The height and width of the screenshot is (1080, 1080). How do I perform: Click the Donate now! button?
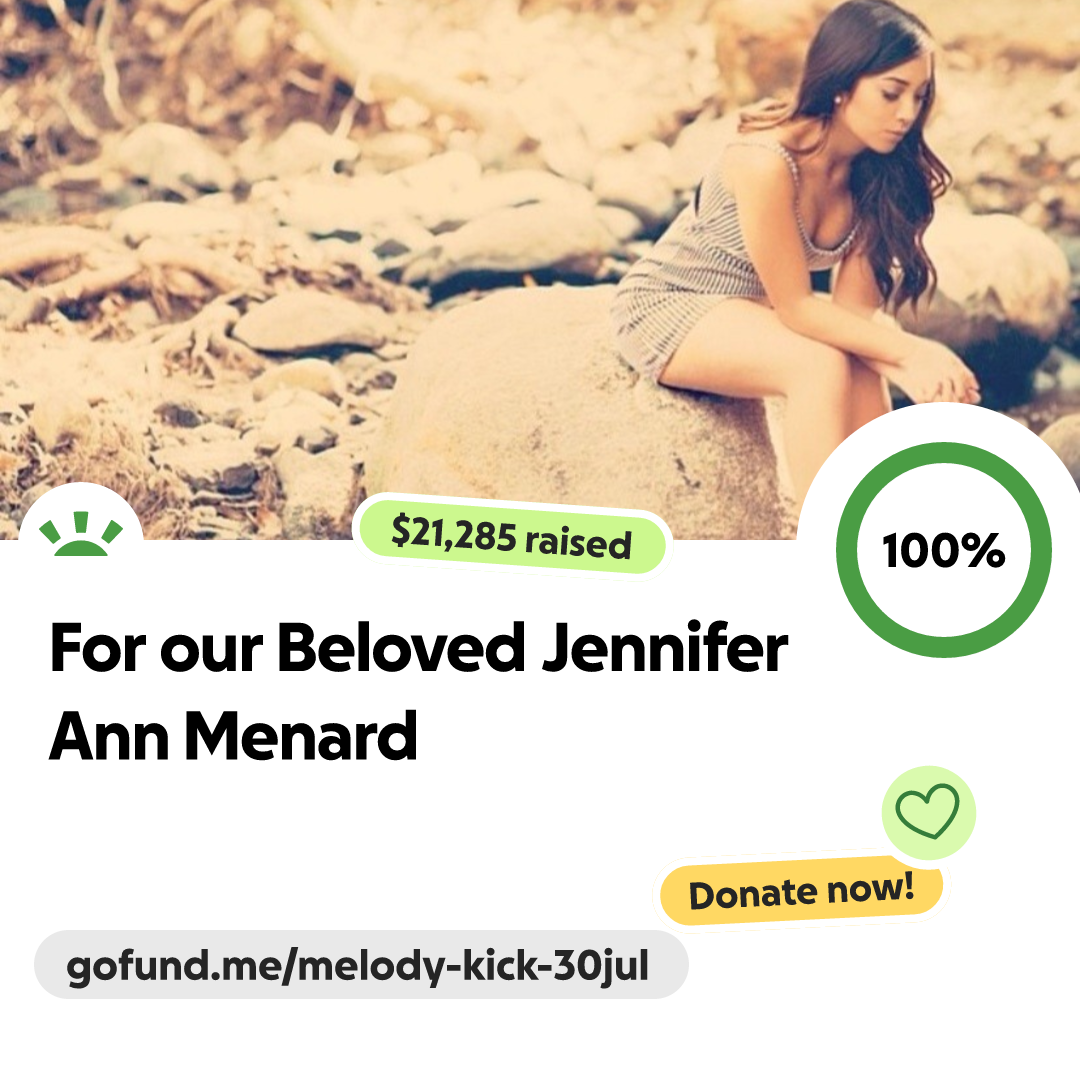tap(801, 892)
